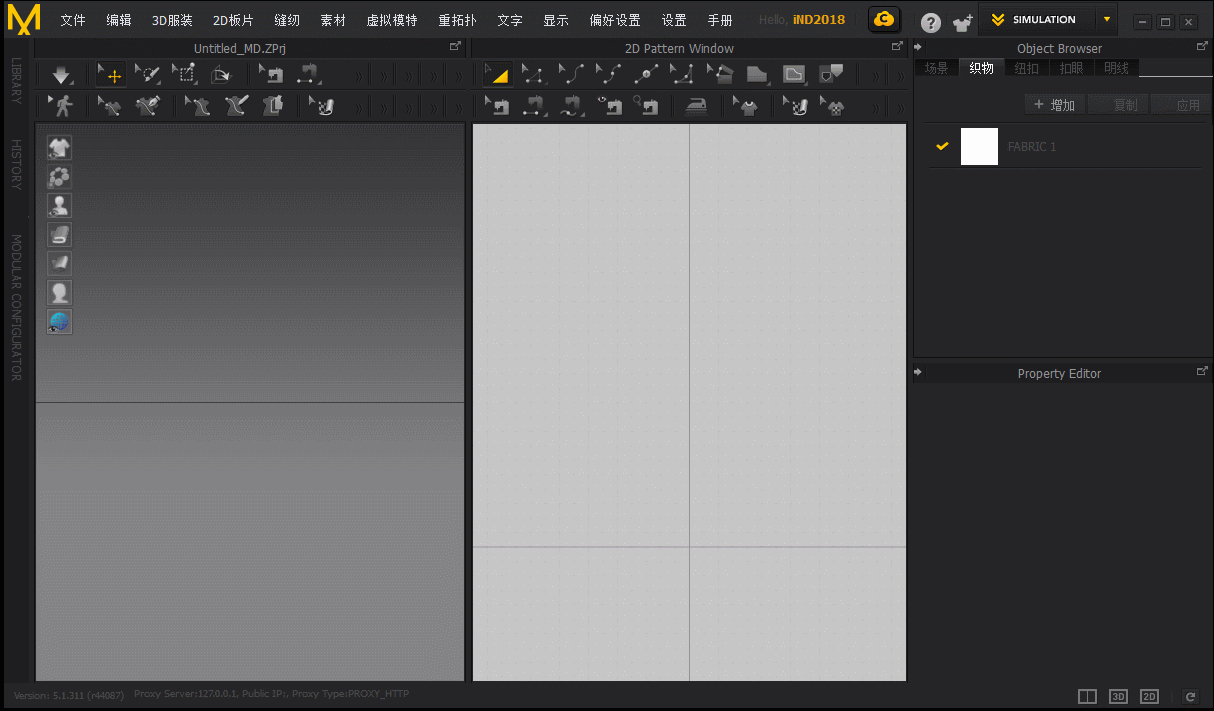This screenshot has width=1214, height=711.
Task: Click the 增加 add fabric button
Action: tap(1054, 104)
